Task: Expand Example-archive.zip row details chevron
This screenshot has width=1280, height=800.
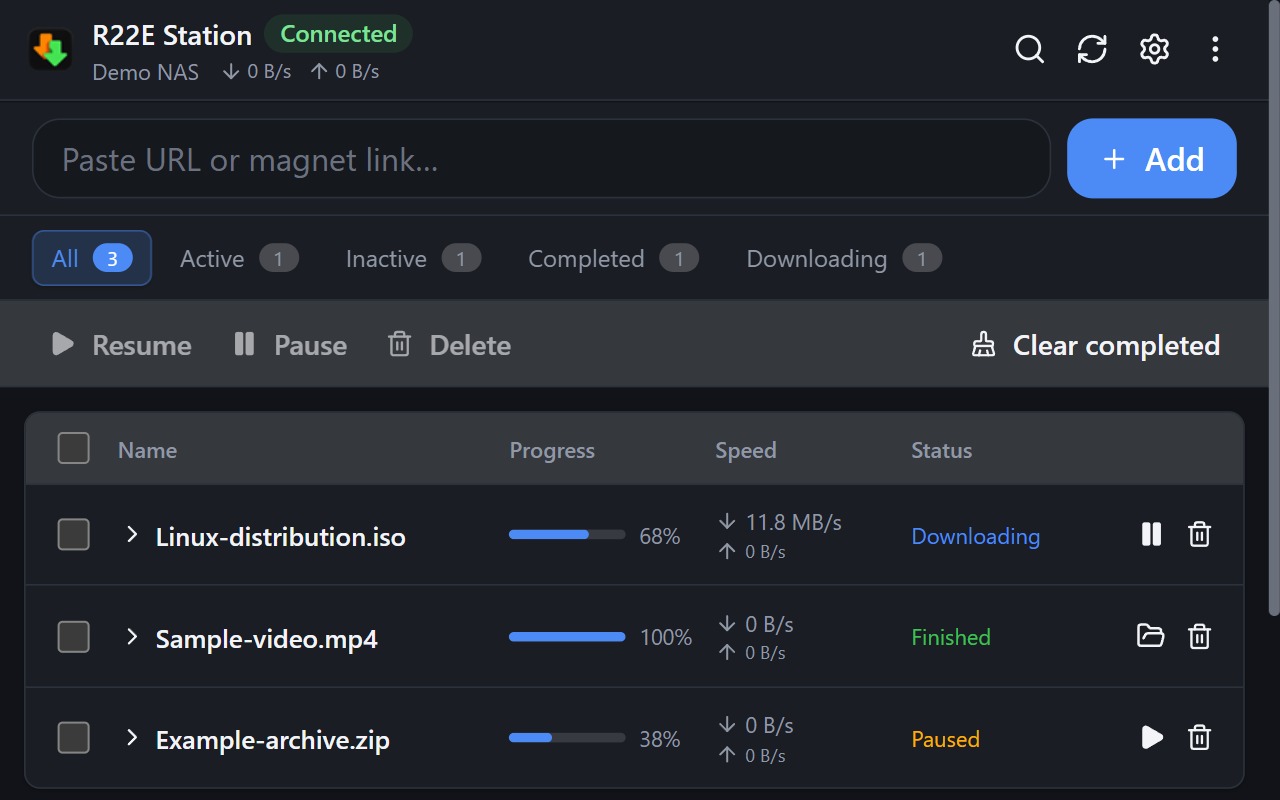Action: click(x=131, y=738)
